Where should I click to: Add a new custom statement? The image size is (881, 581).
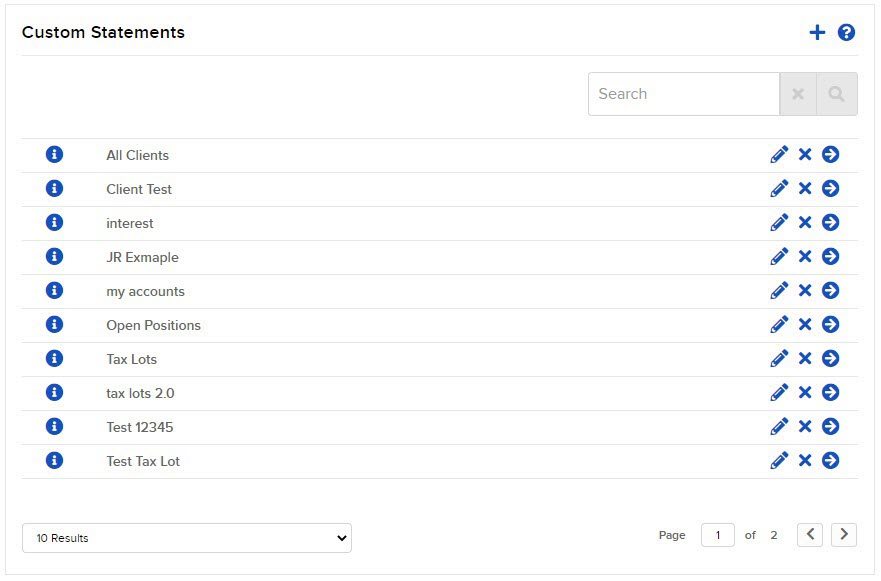(817, 31)
